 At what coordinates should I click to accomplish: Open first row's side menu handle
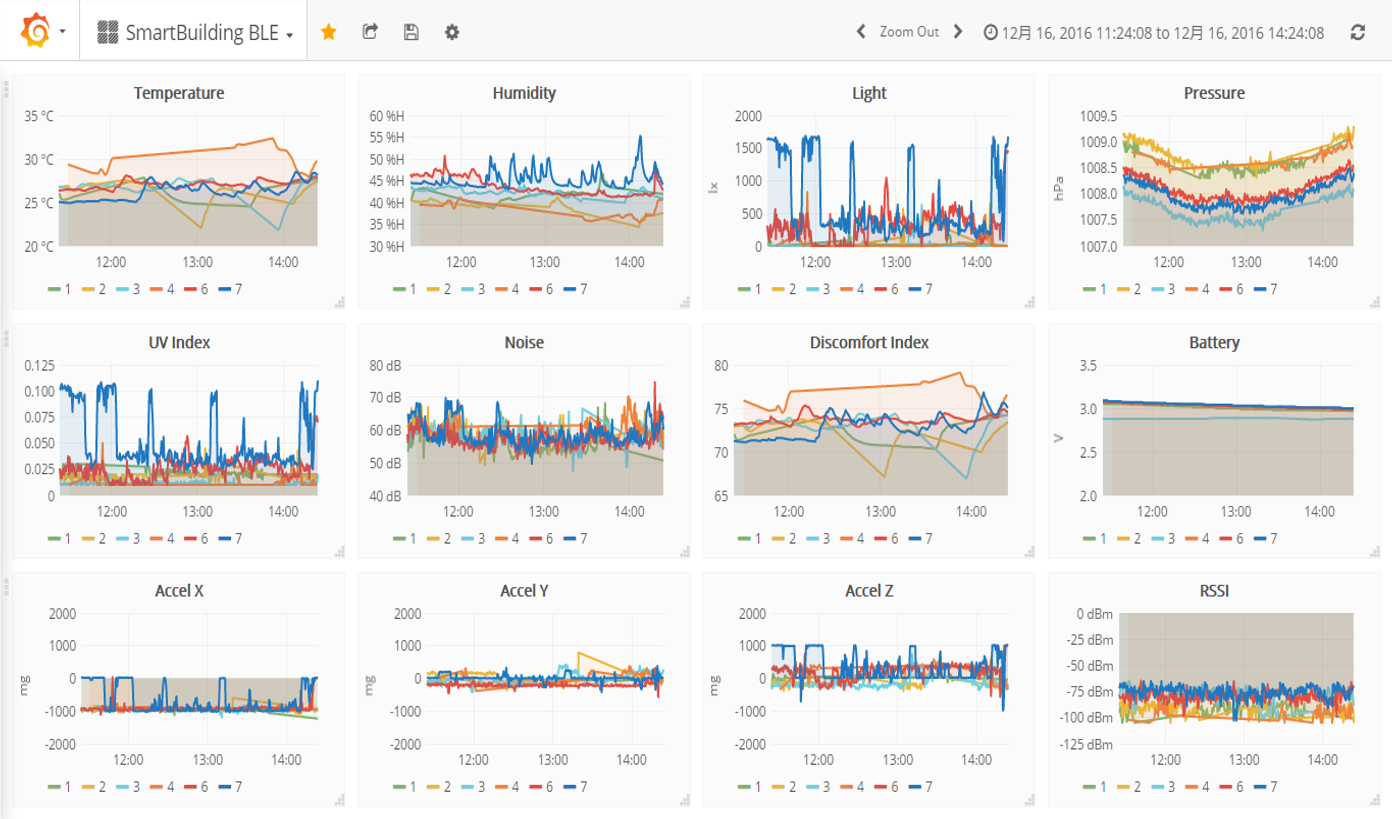click(5, 90)
